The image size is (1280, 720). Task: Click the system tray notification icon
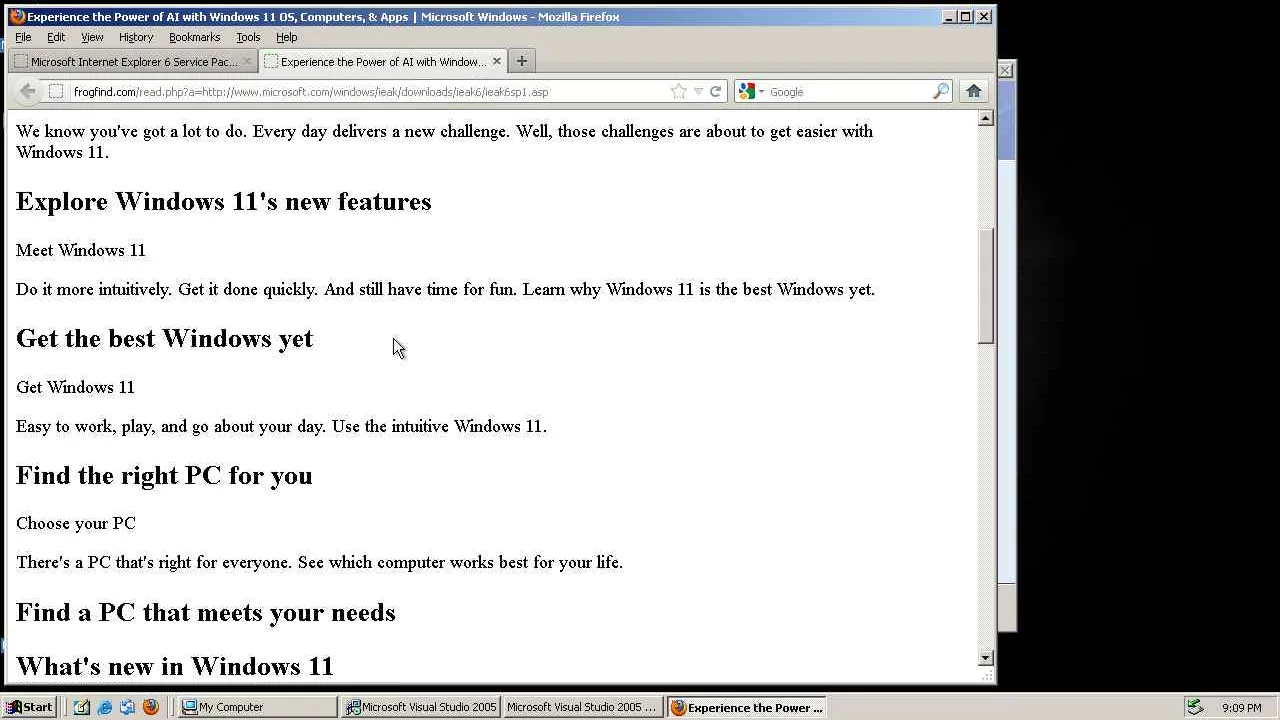point(1194,707)
